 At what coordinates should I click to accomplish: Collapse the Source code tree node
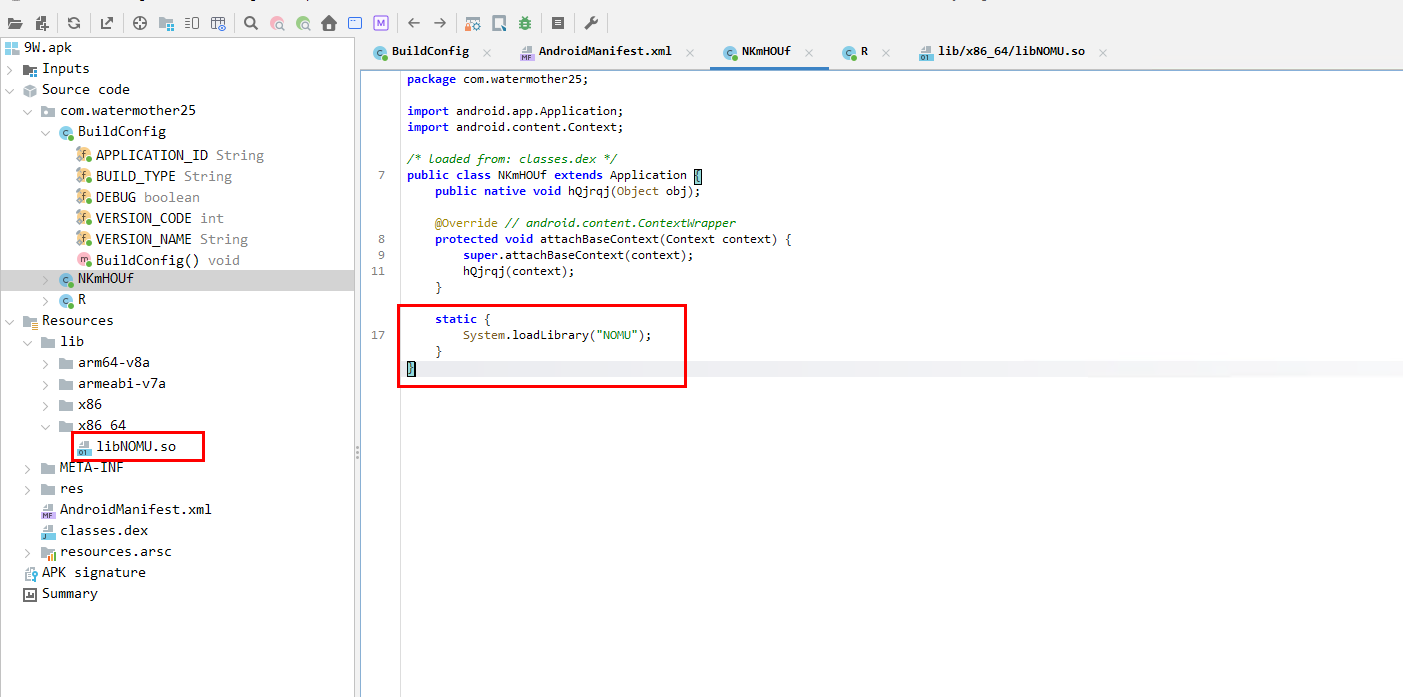(x=10, y=90)
